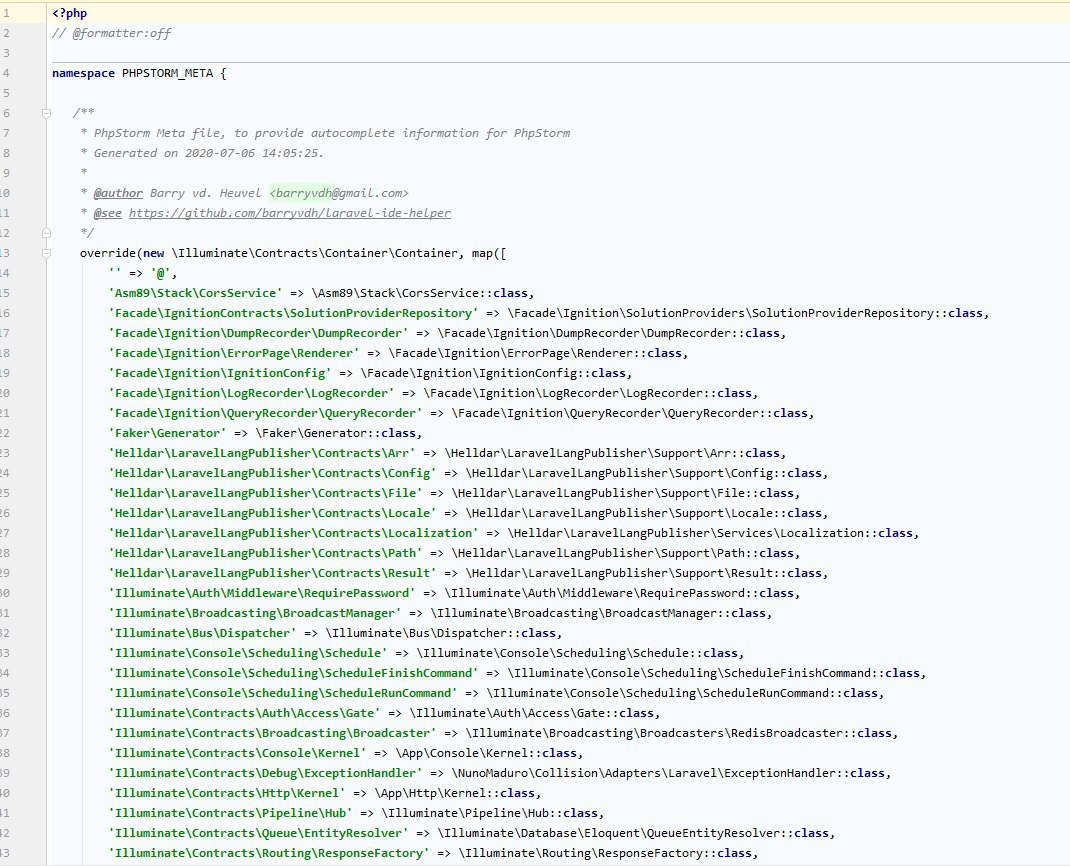The width and height of the screenshot is (1070, 866).
Task: Click the \App\Http\Kernel::class value
Action: (454, 793)
